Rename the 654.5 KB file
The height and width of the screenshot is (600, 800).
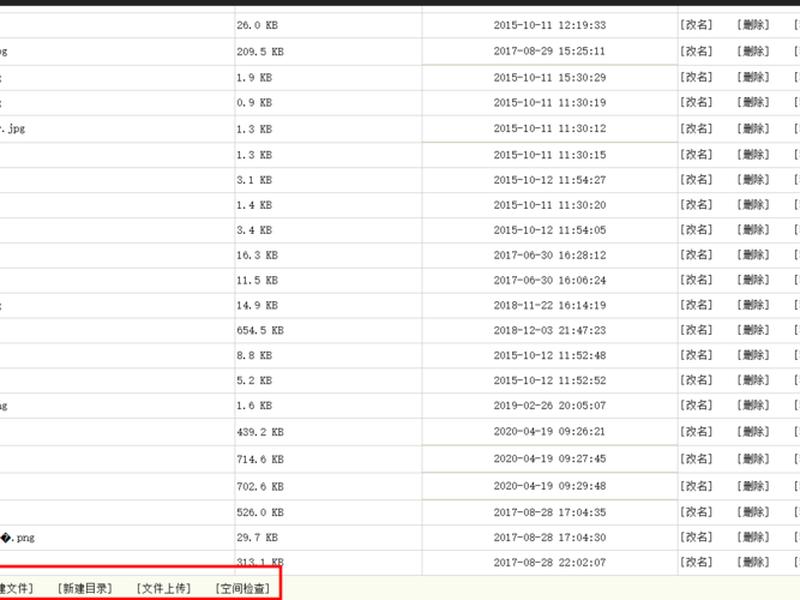tap(696, 330)
